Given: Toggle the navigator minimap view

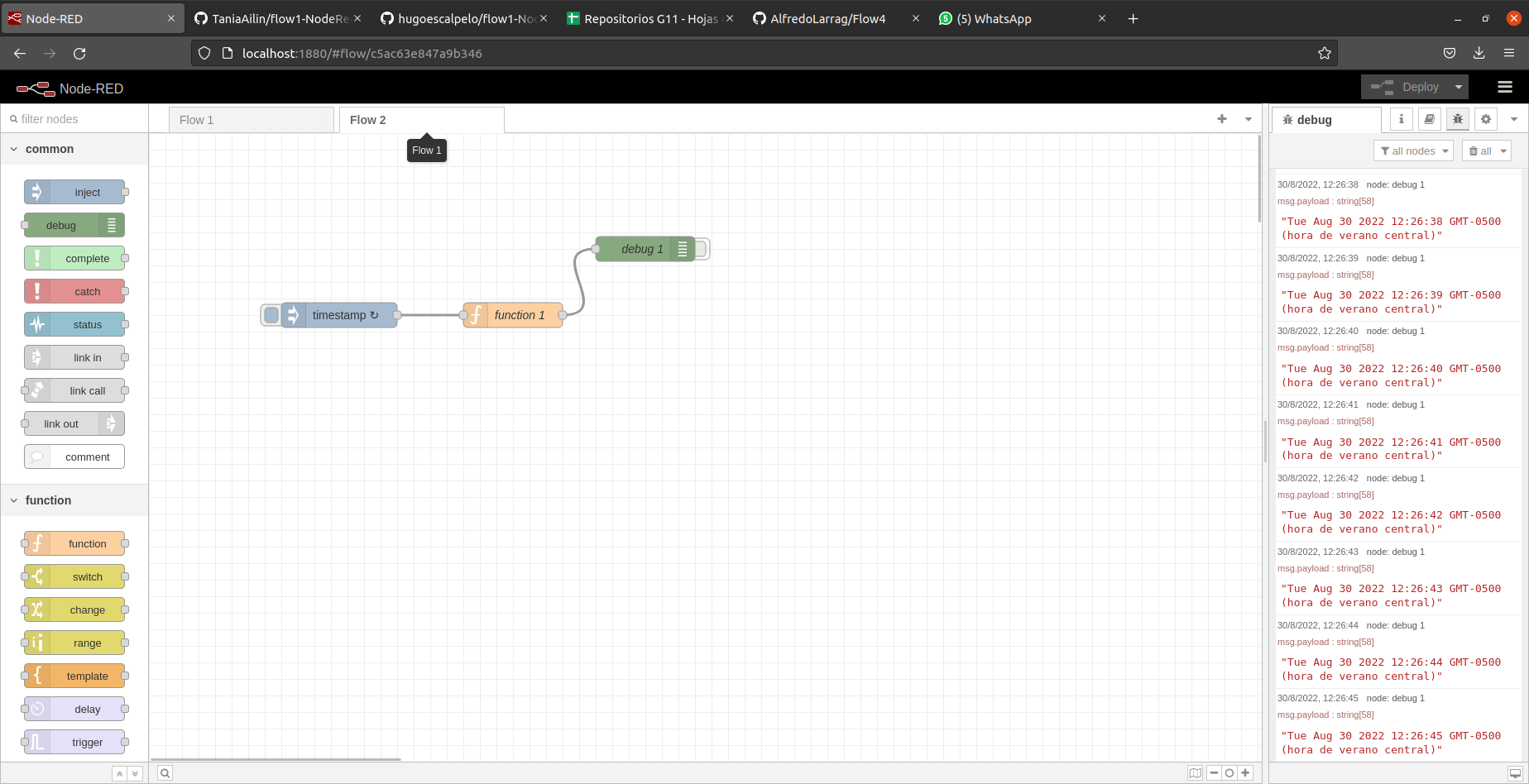Looking at the screenshot, I should (x=1195, y=772).
